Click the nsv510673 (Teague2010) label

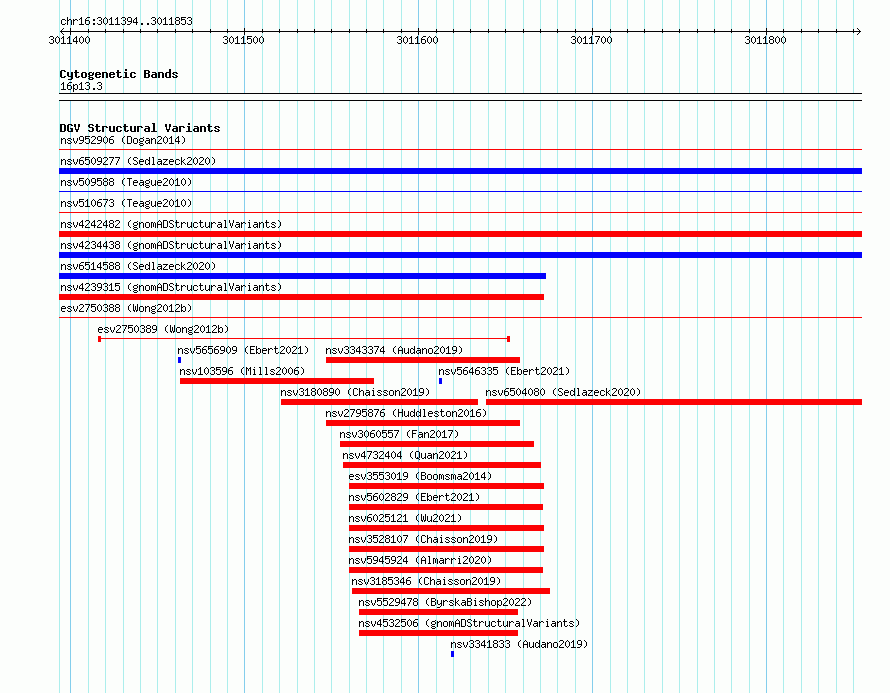(x=126, y=203)
